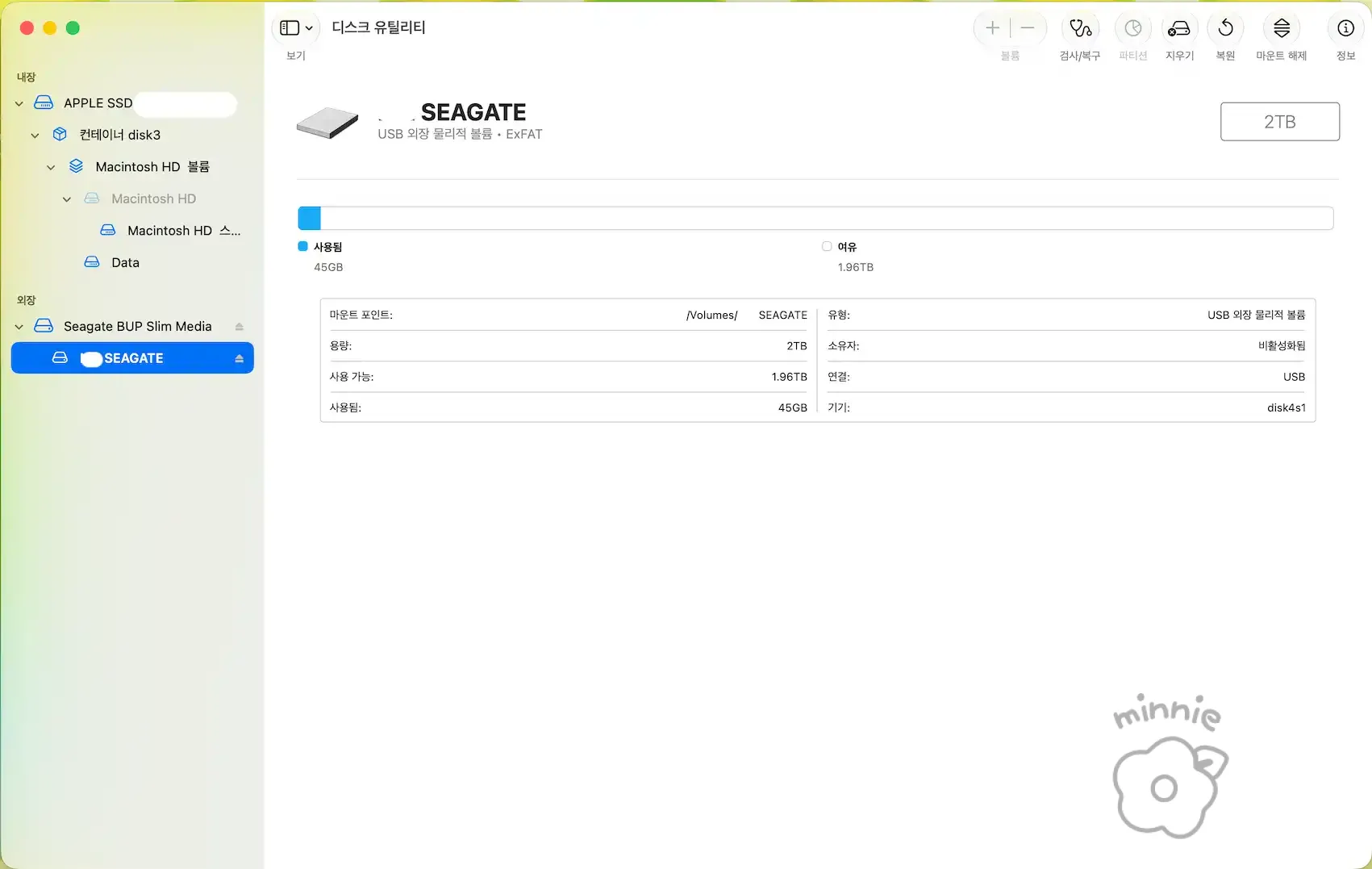Collapse the Seagate BUP Slim Media tree

(19, 327)
